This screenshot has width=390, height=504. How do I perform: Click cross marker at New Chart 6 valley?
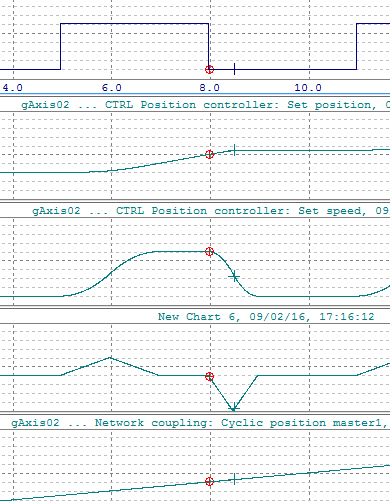click(x=234, y=408)
